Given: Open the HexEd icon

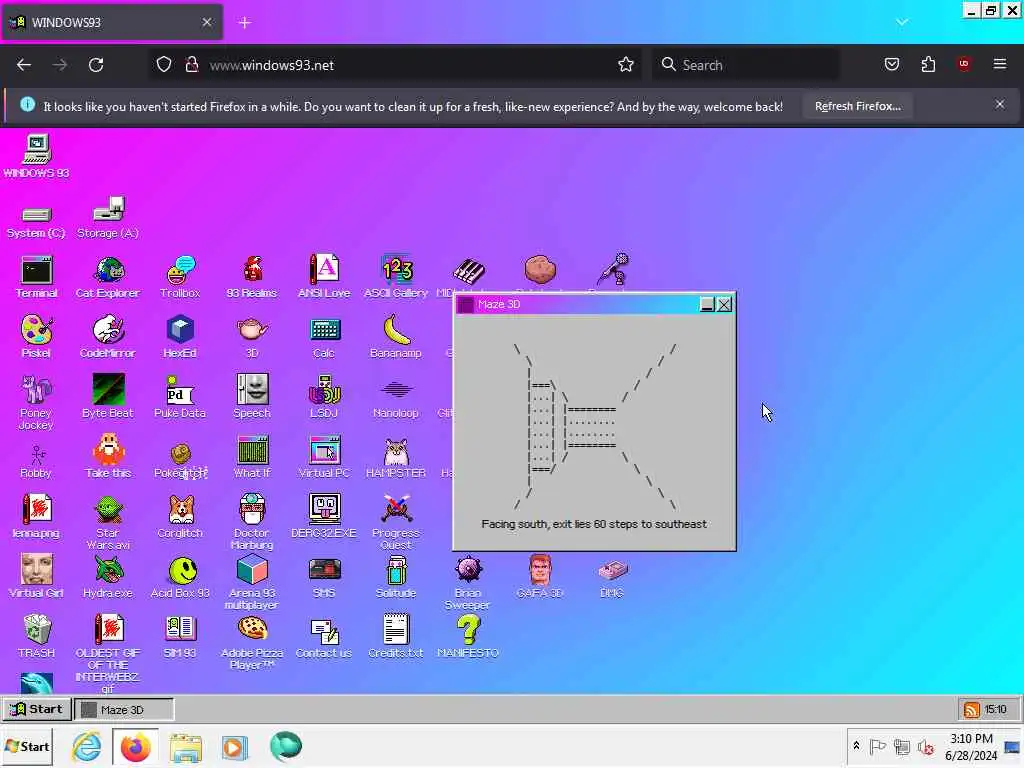Looking at the screenshot, I should tap(180, 337).
